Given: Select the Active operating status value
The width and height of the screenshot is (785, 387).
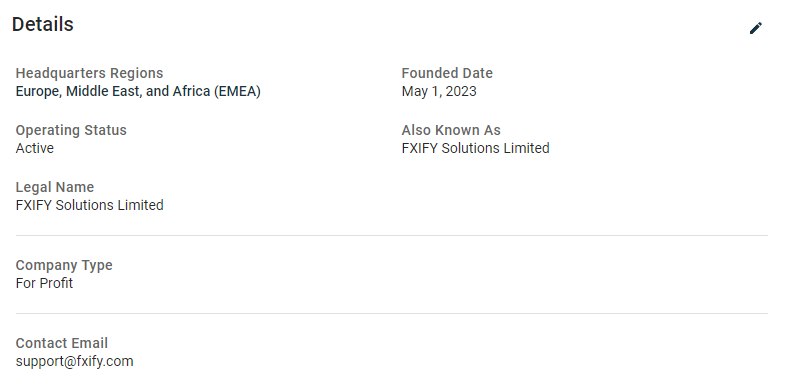Looking at the screenshot, I should (35, 148).
